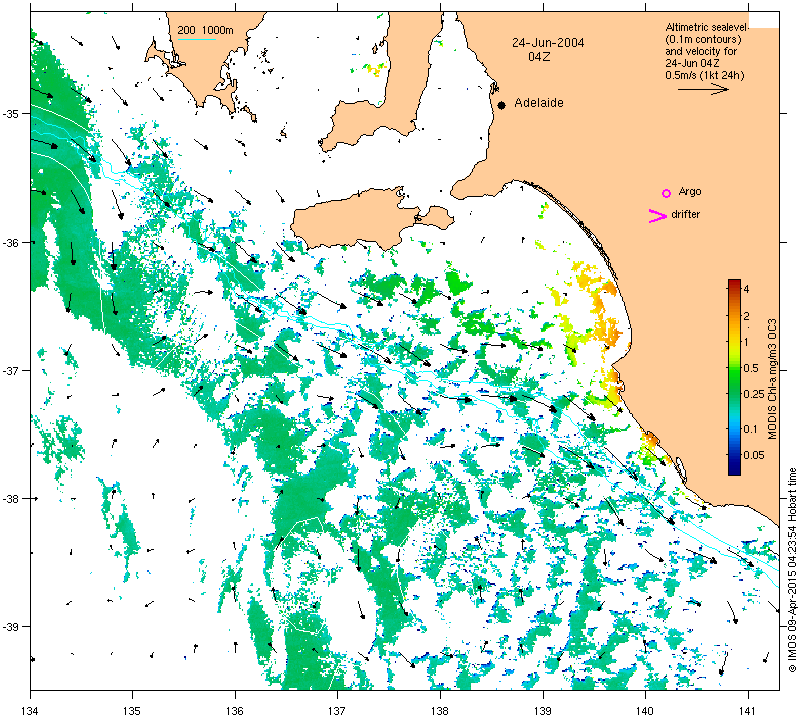Image resolution: width=800 pixels, height=720 pixels.
Task: Click longitude axis label 138
Action: point(440,710)
